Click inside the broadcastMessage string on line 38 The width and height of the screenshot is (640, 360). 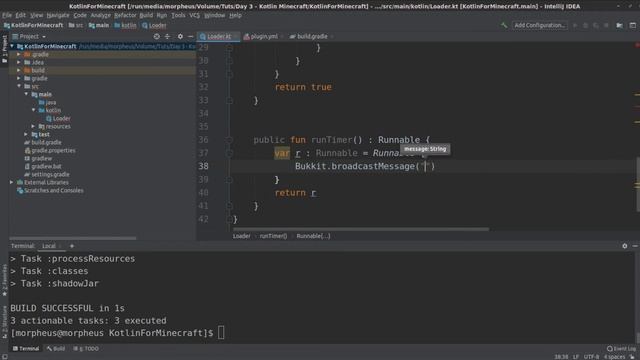point(424,166)
